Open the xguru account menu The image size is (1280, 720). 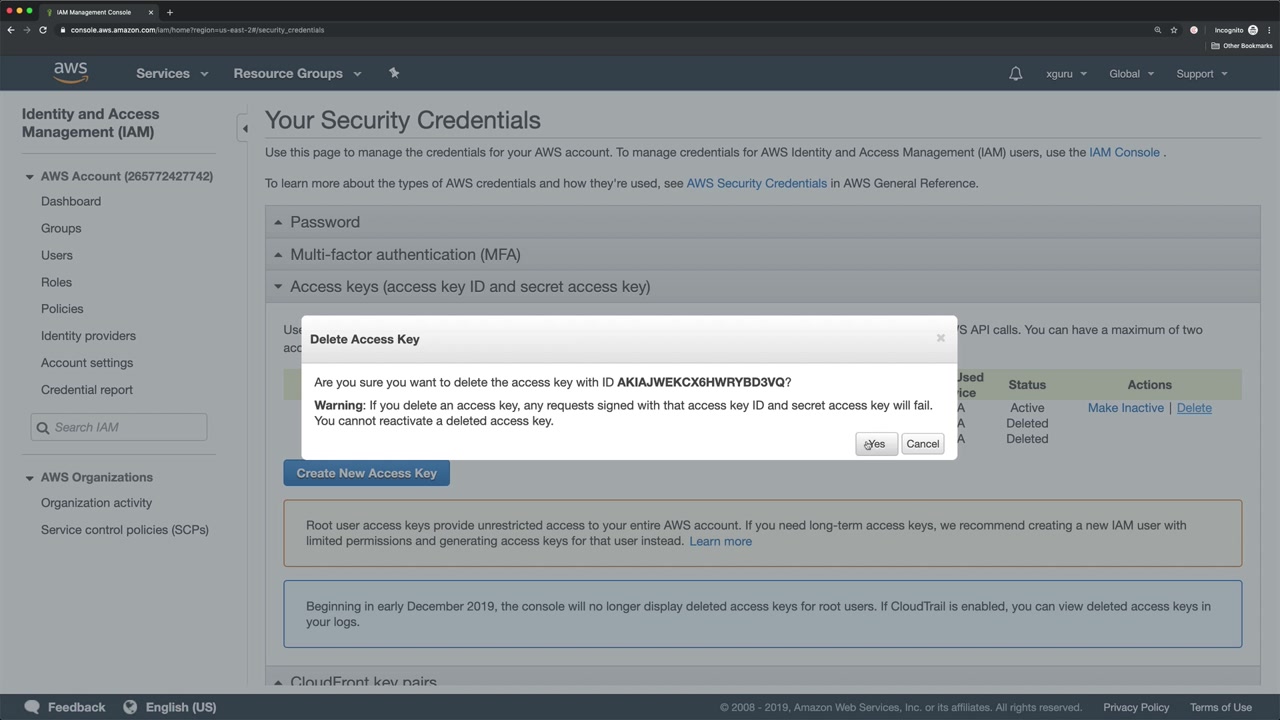1066,74
